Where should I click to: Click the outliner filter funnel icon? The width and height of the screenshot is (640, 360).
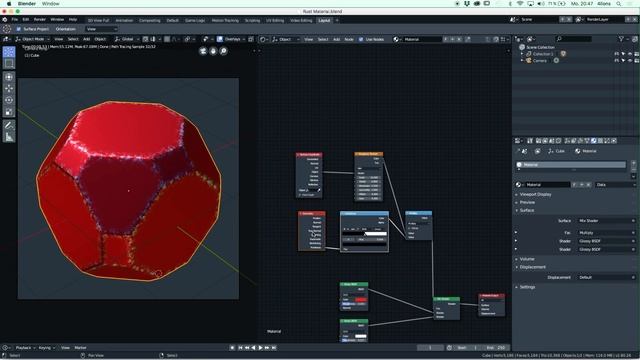click(x=621, y=39)
